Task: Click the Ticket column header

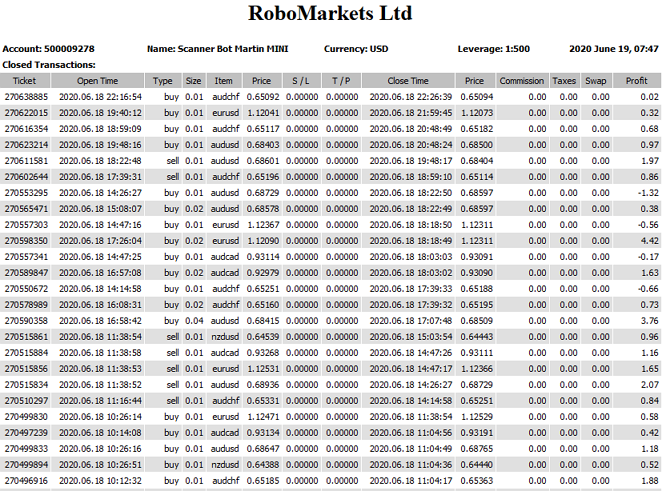Action: pos(24,81)
